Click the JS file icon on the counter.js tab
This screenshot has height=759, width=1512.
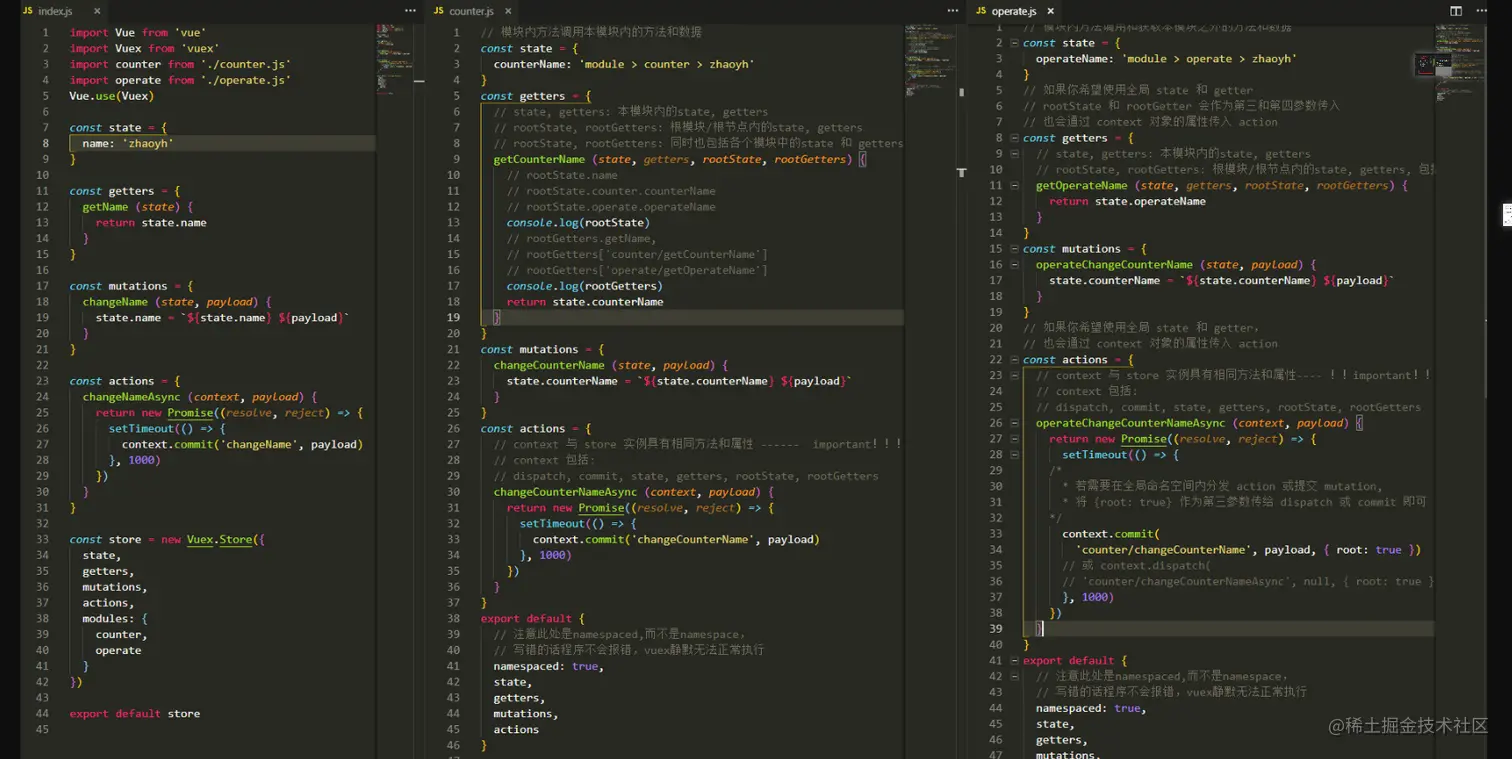(439, 11)
